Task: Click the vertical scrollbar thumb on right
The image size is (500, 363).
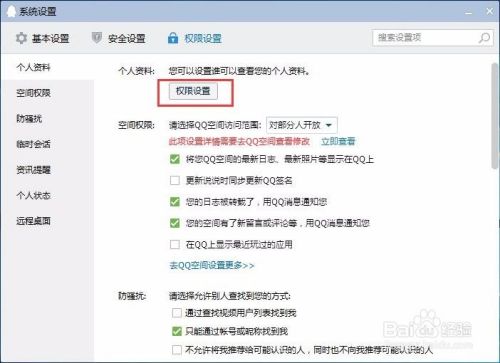Action: 495,116
